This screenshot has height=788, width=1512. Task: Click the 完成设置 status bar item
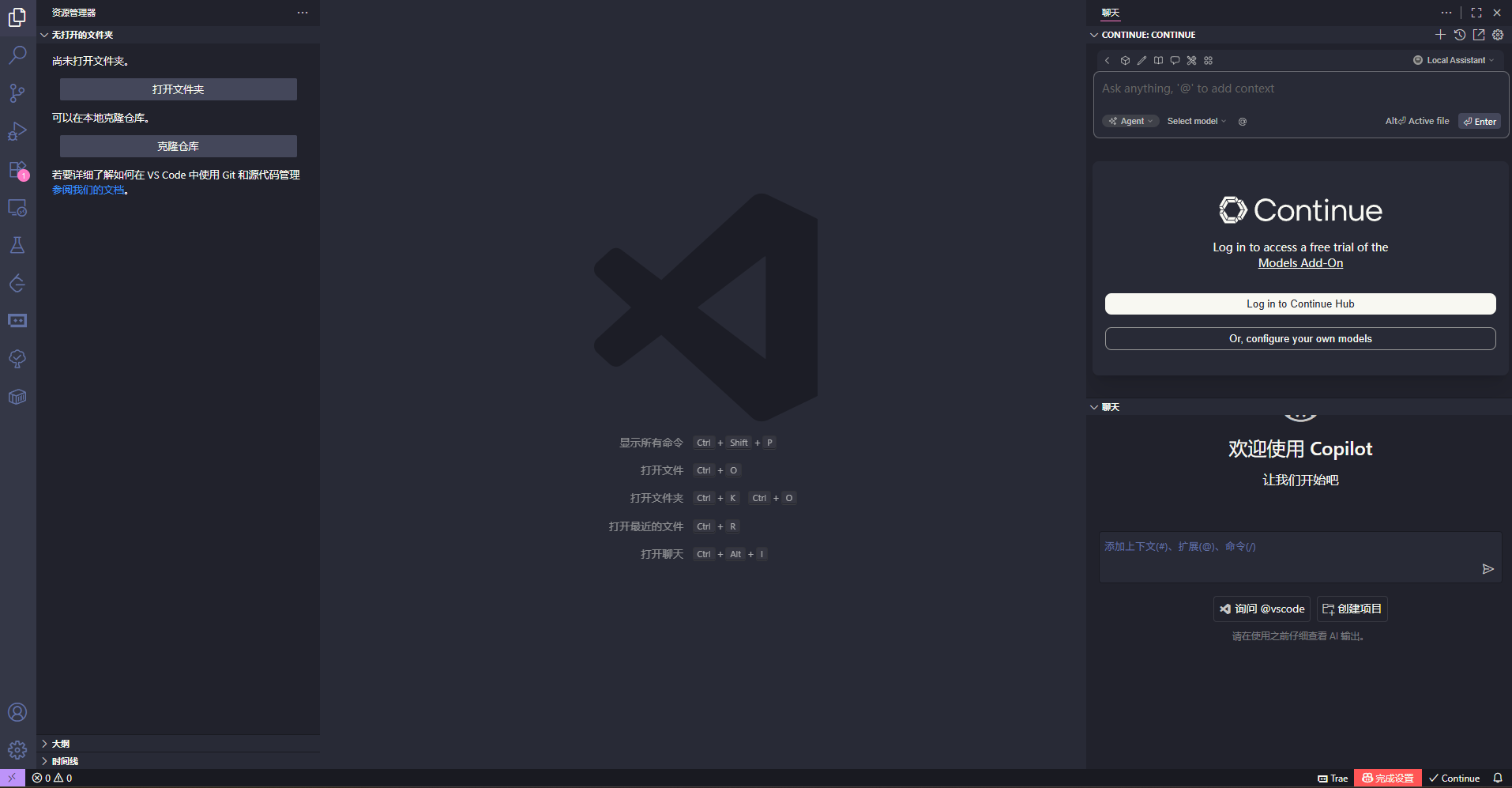click(x=1388, y=779)
